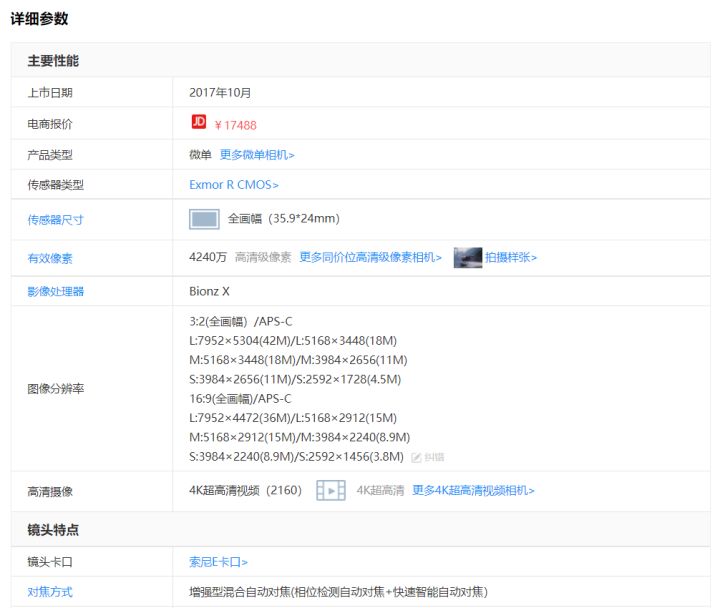
Task: Click the 纠错 correction text
Action: click(x=434, y=457)
